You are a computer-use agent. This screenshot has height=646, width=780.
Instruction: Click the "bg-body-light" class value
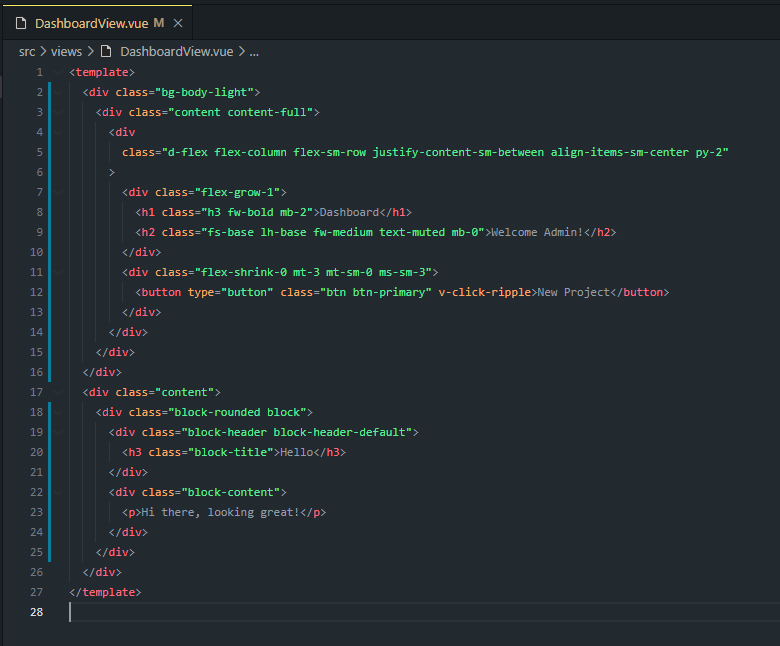tap(204, 92)
